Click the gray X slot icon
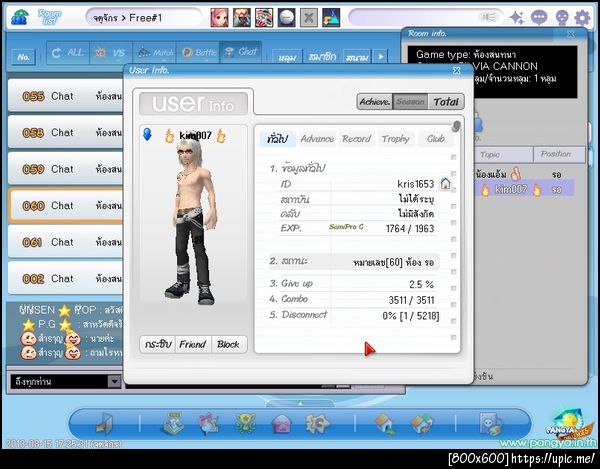The height and width of the screenshot is (469, 600). (x=308, y=18)
